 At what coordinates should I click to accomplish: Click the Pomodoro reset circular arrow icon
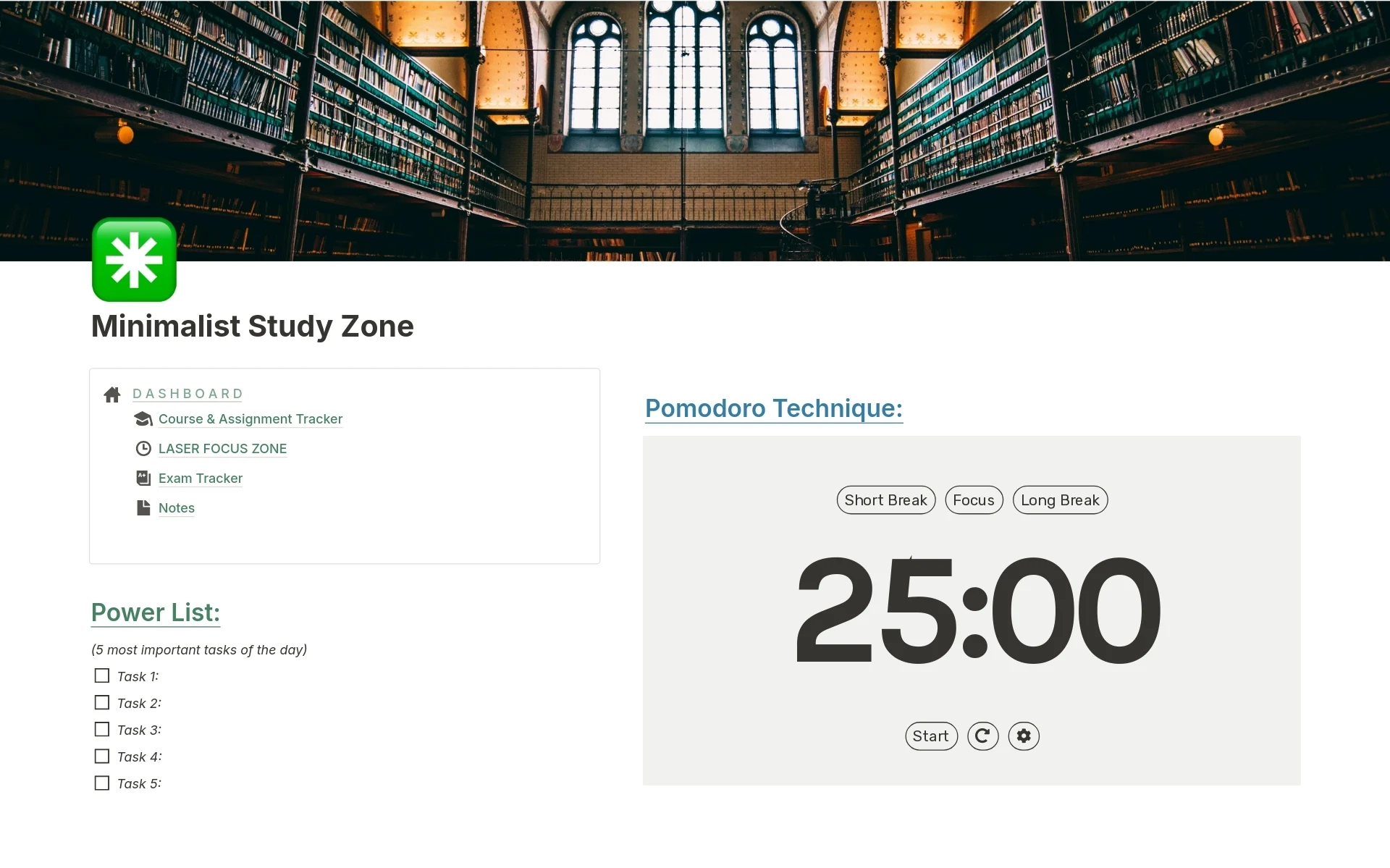click(x=982, y=735)
